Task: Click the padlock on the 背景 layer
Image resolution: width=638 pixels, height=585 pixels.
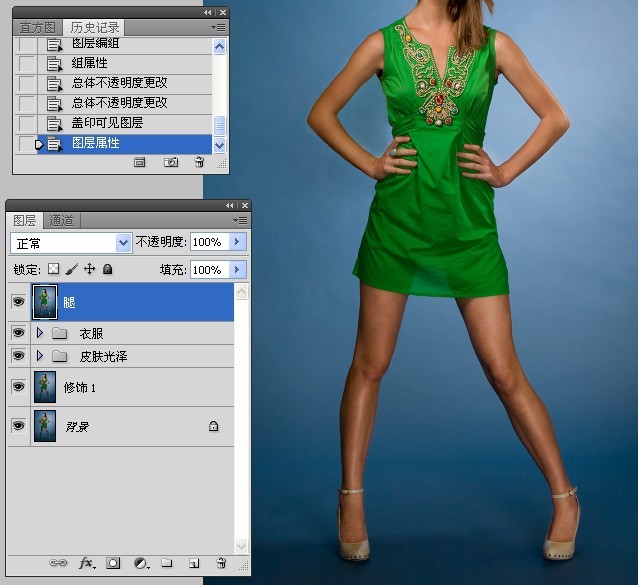Action: pyautogui.click(x=214, y=426)
